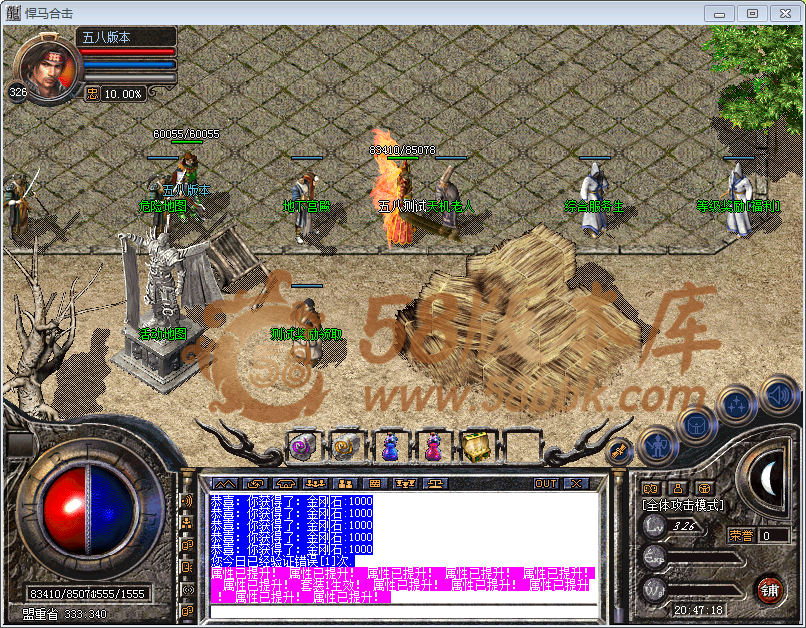
Task: Drink the red-pink potion in the quick bar
Action: tap(433, 446)
